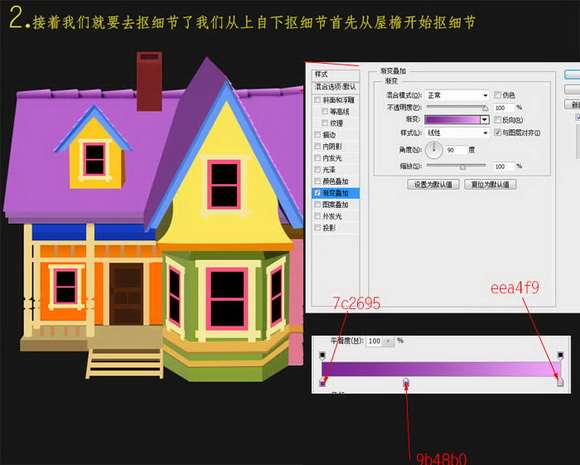Enable 光泽 (Satin) checkbox
The image size is (580, 465).
317,169
